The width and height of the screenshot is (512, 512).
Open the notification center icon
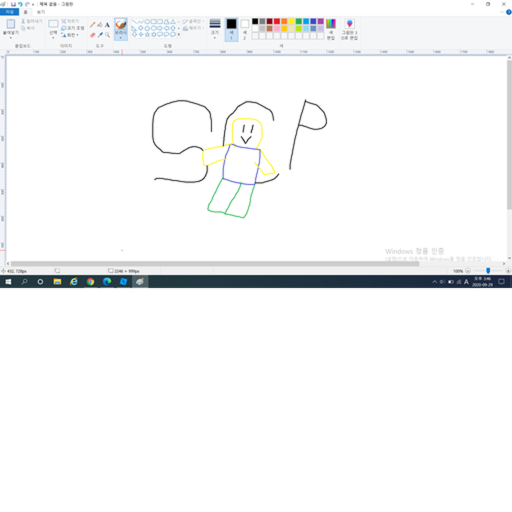click(501, 282)
